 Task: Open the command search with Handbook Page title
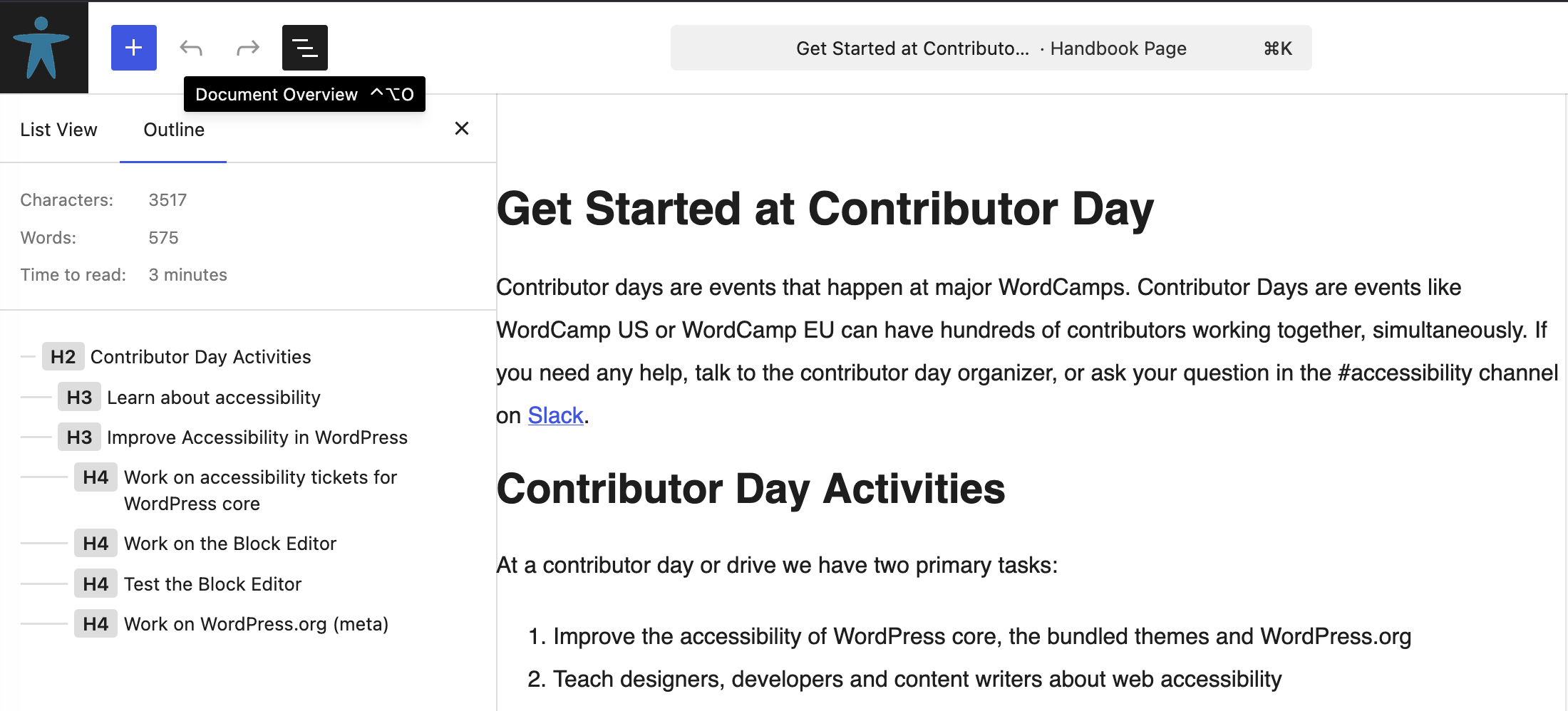coord(991,48)
